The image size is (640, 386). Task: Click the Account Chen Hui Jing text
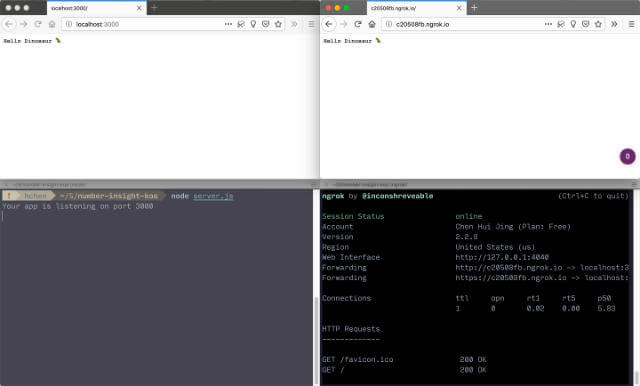(513, 226)
